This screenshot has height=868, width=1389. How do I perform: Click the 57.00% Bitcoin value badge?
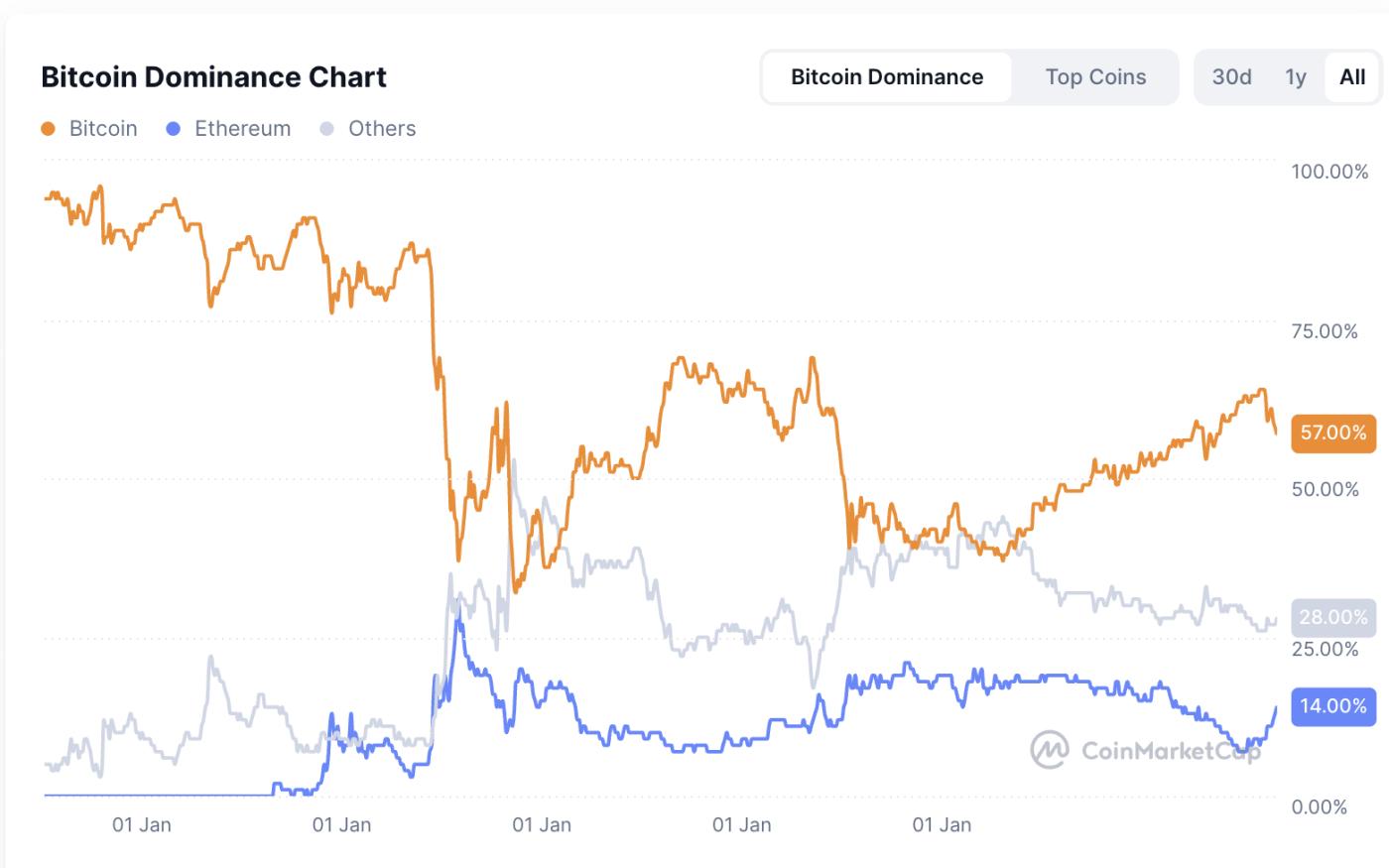[x=1333, y=433]
